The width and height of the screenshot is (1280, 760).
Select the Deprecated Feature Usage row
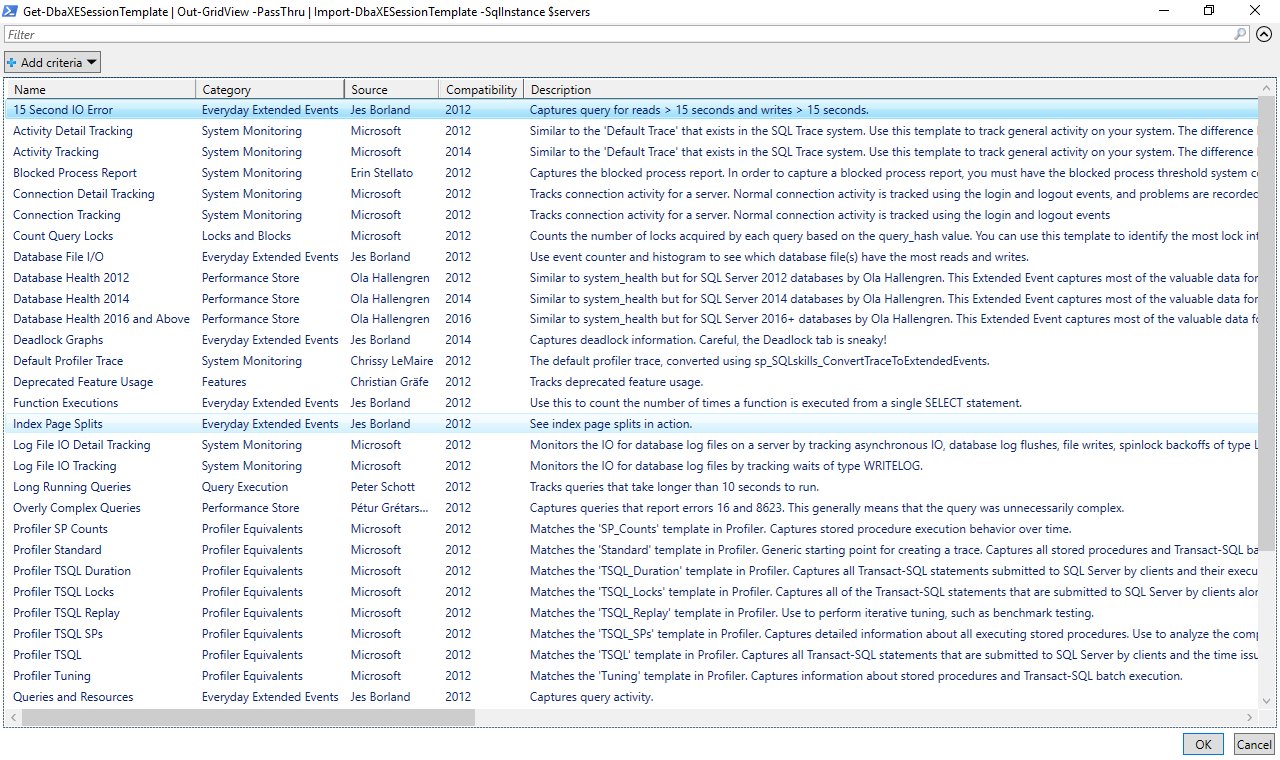631,382
